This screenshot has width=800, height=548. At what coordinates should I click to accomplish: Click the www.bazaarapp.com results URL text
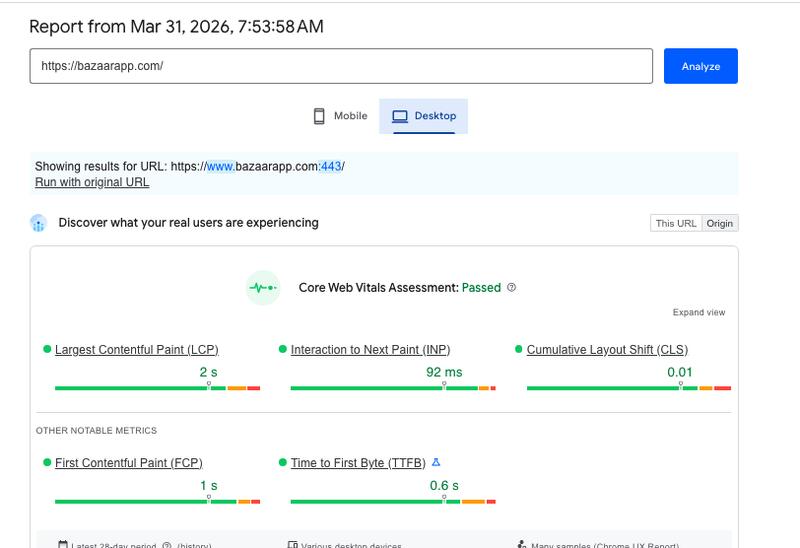(258, 166)
